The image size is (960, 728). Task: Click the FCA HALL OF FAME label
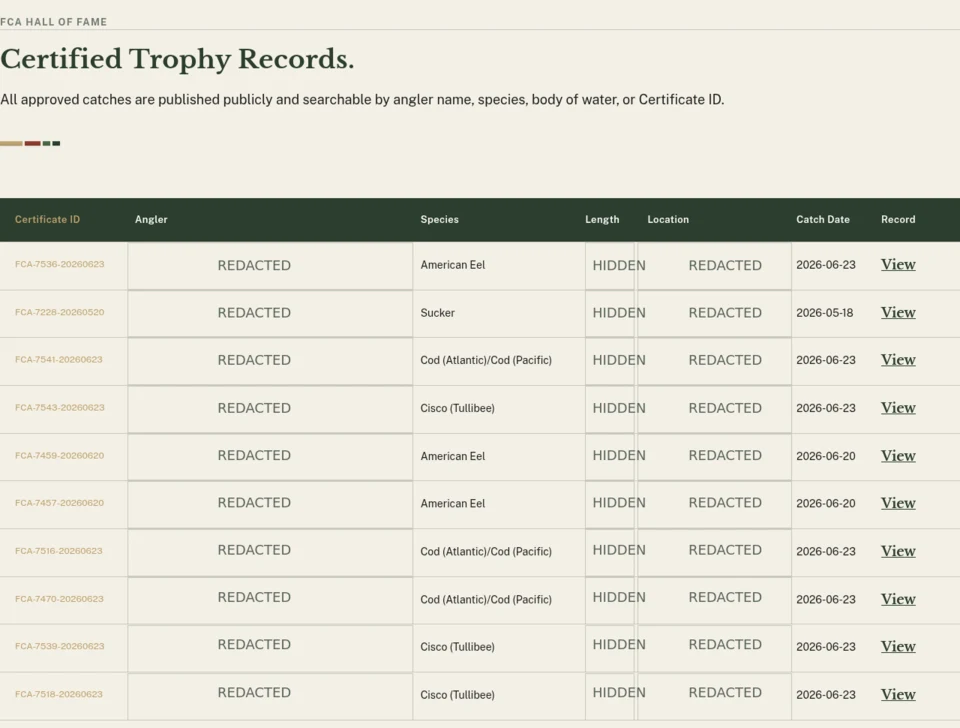(x=53, y=22)
